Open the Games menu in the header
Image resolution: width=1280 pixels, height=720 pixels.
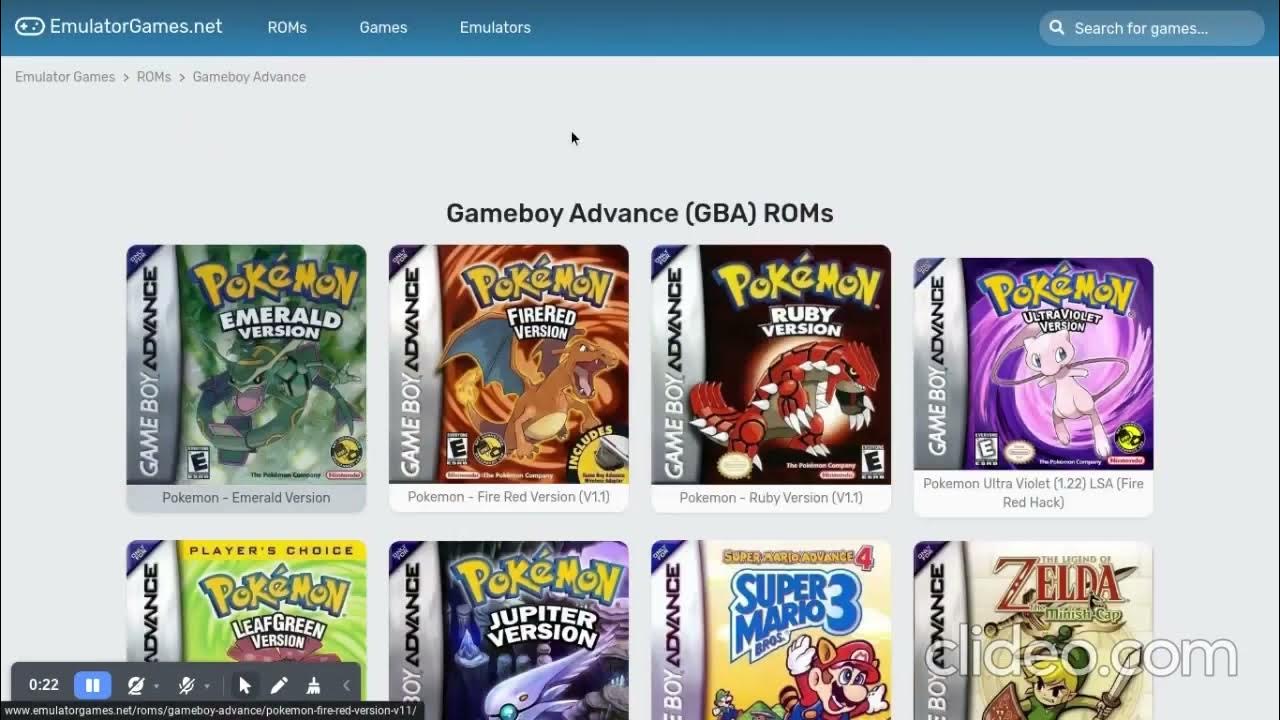tap(383, 27)
